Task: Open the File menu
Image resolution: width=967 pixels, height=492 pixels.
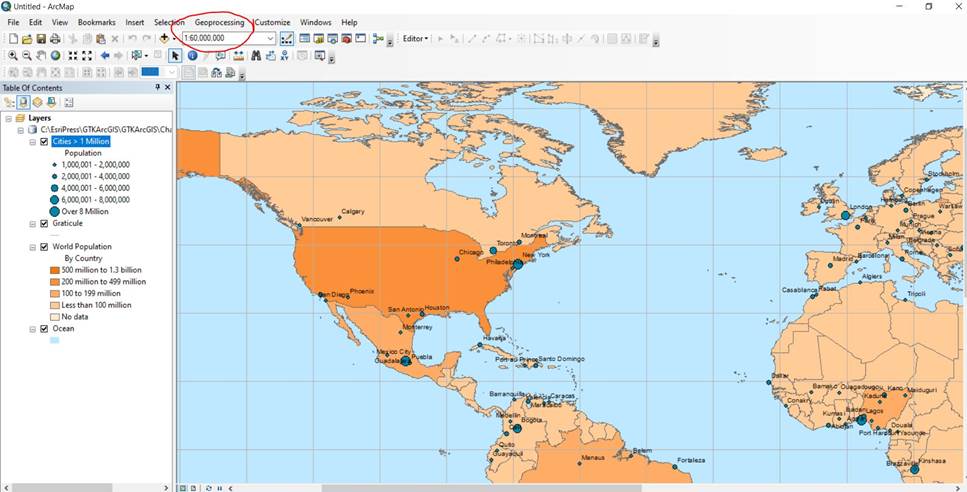Action: click(x=14, y=22)
